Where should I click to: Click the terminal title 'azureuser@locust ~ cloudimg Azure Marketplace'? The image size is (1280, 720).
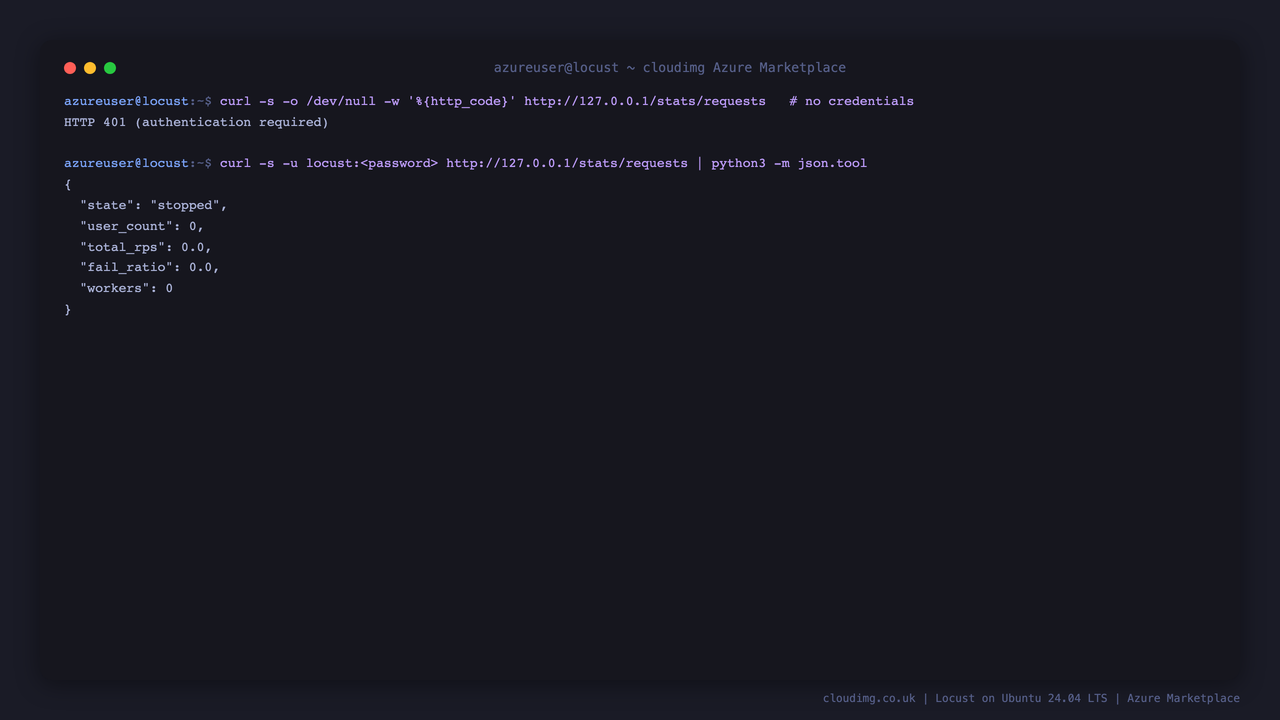tap(670, 68)
